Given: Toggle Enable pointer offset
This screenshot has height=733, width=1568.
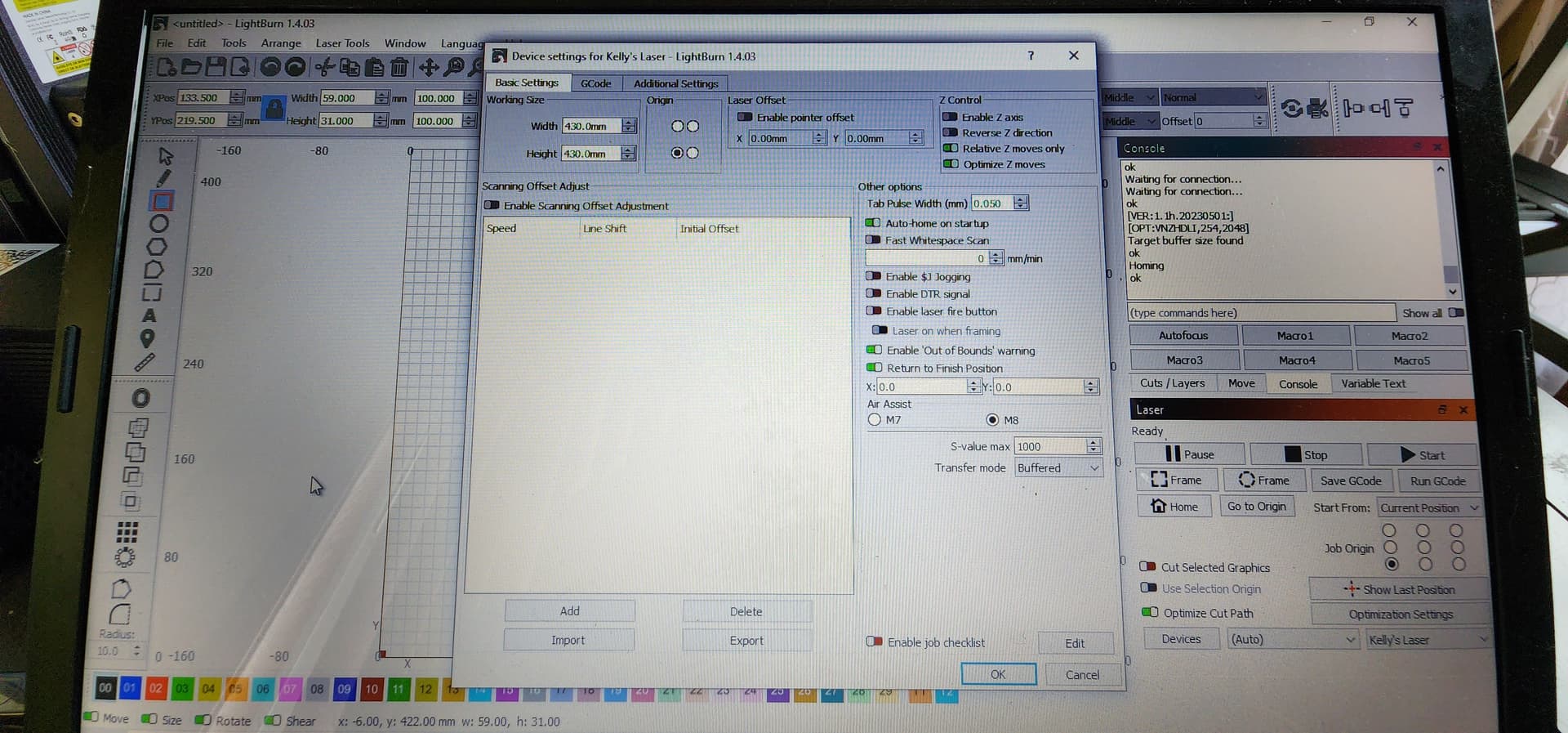Looking at the screenshot, I should [745, 118].
